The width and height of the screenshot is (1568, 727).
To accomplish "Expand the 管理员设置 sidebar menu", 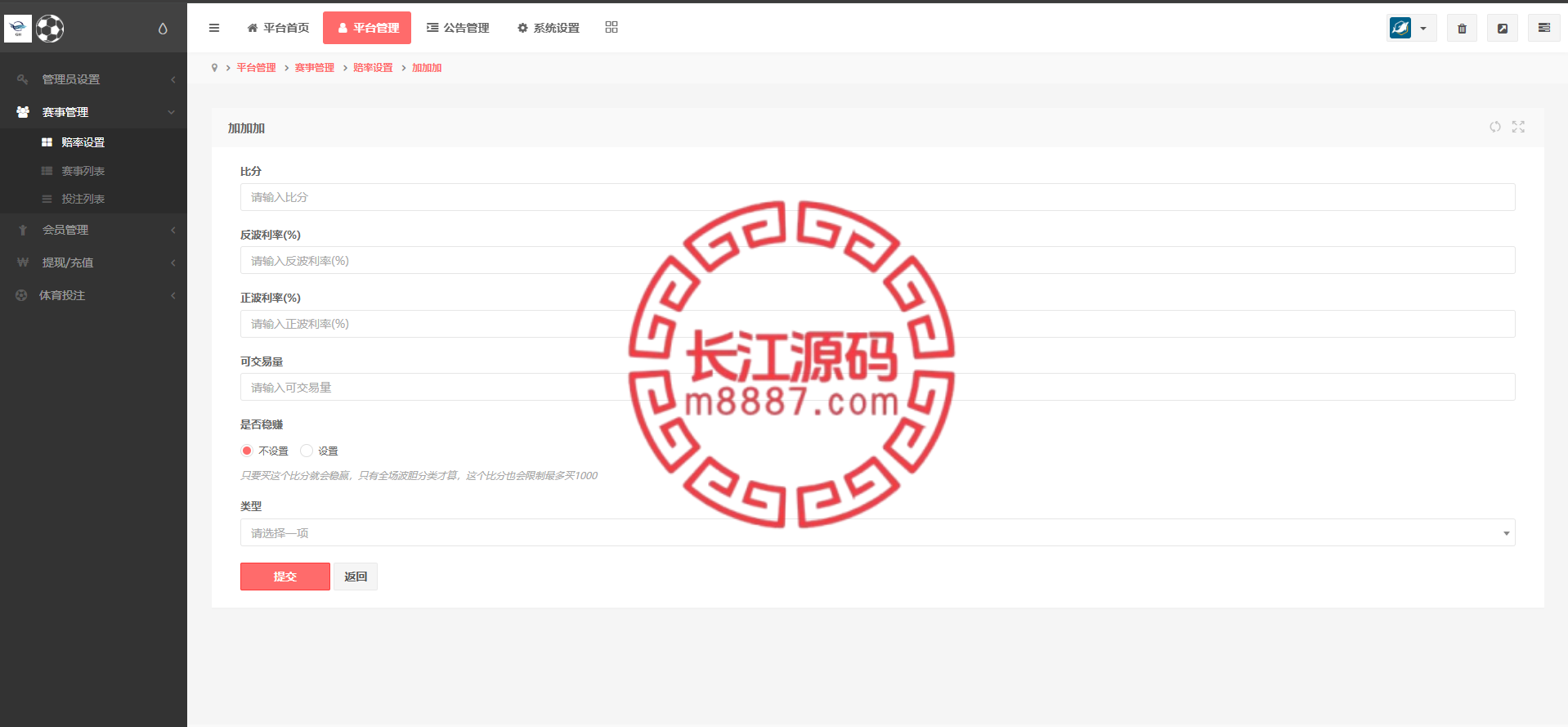I will [93, 79].
